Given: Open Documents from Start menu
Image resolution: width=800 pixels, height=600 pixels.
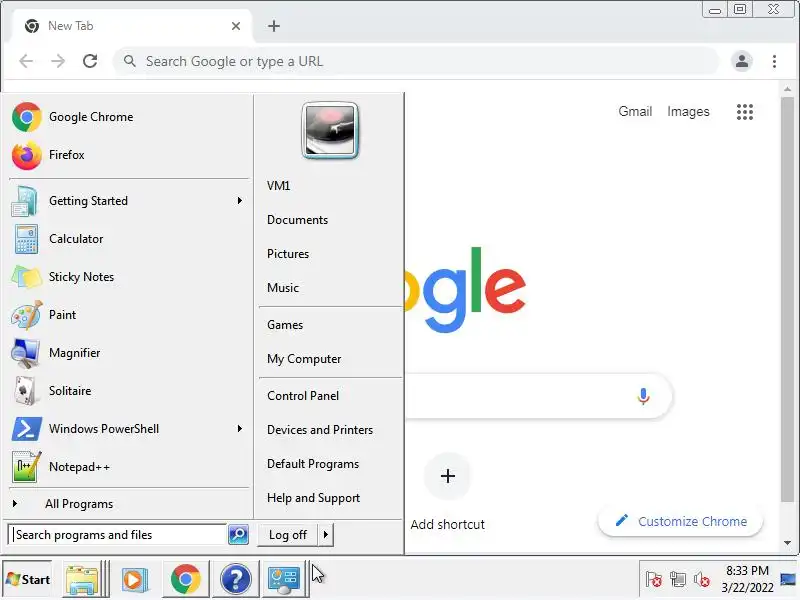Looking at the screenshot, I should tap(297, 220).
